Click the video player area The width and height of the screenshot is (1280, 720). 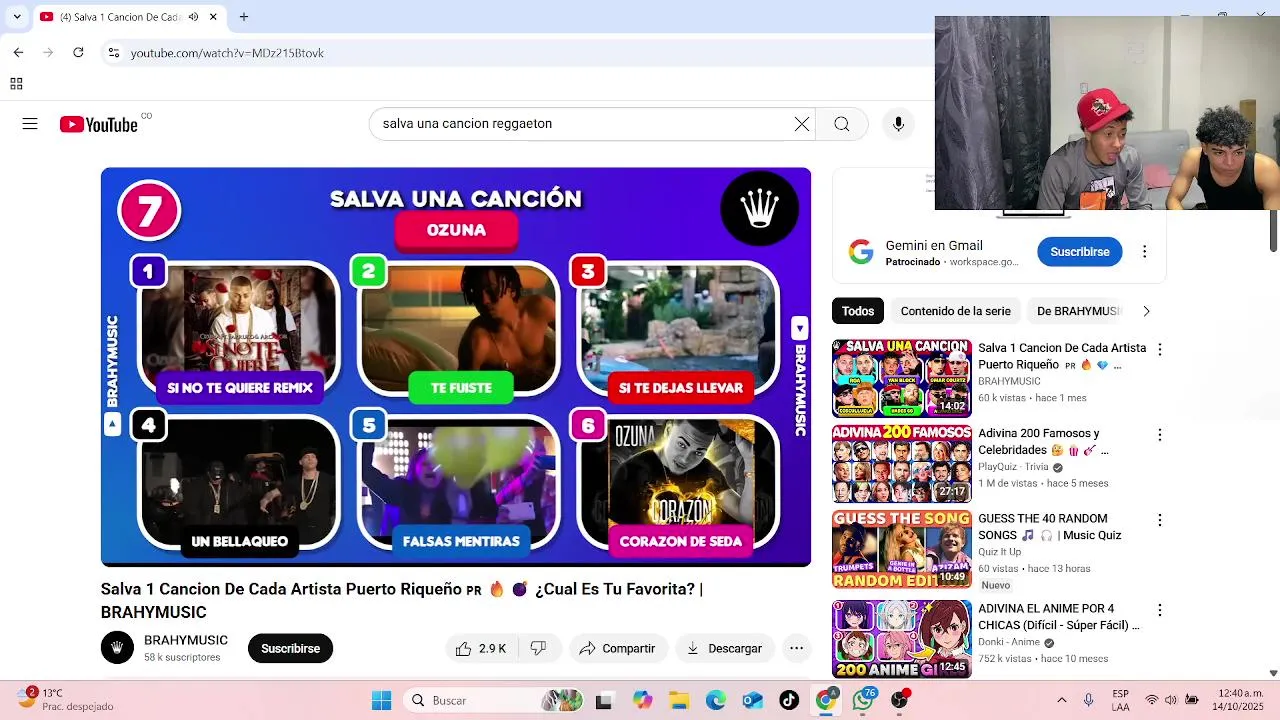pyautogui.click(x=456, y=367)
